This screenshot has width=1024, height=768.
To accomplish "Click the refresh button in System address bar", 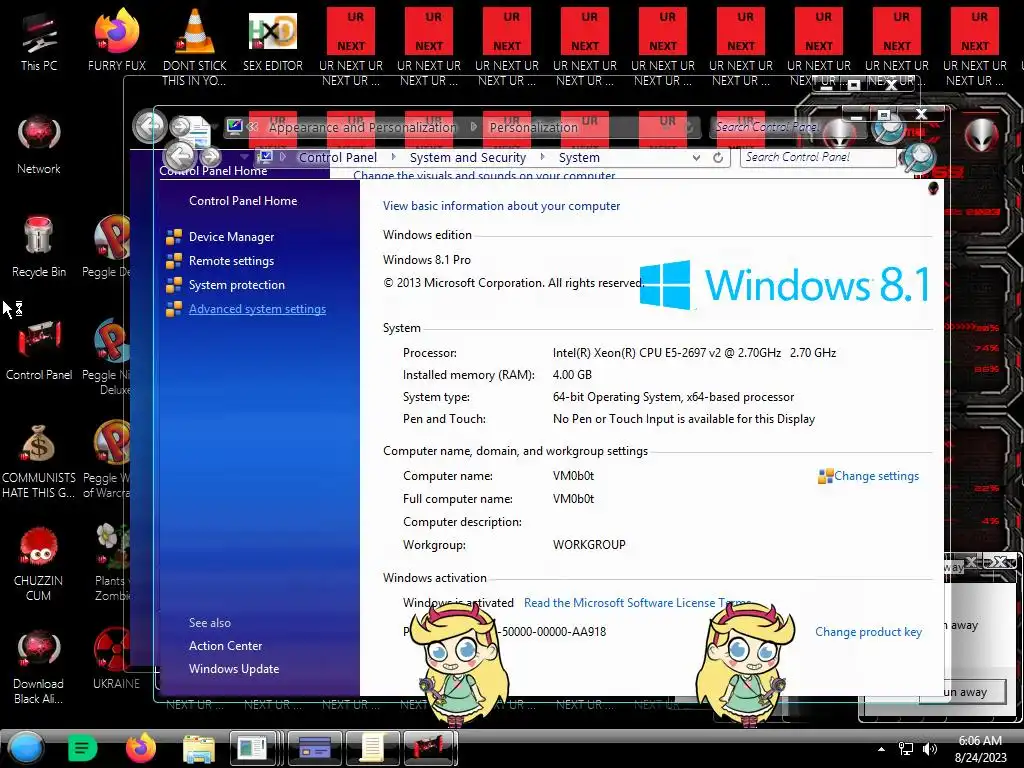I will [x=718, y=157].
